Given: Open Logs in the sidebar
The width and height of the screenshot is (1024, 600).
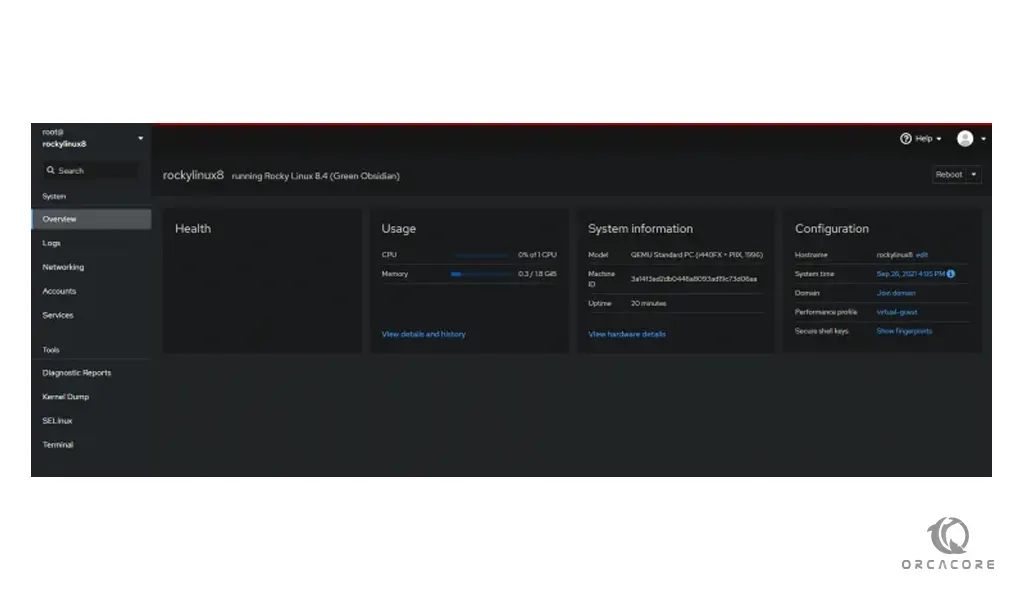Looking at the screenshot, I should (52, 243).
